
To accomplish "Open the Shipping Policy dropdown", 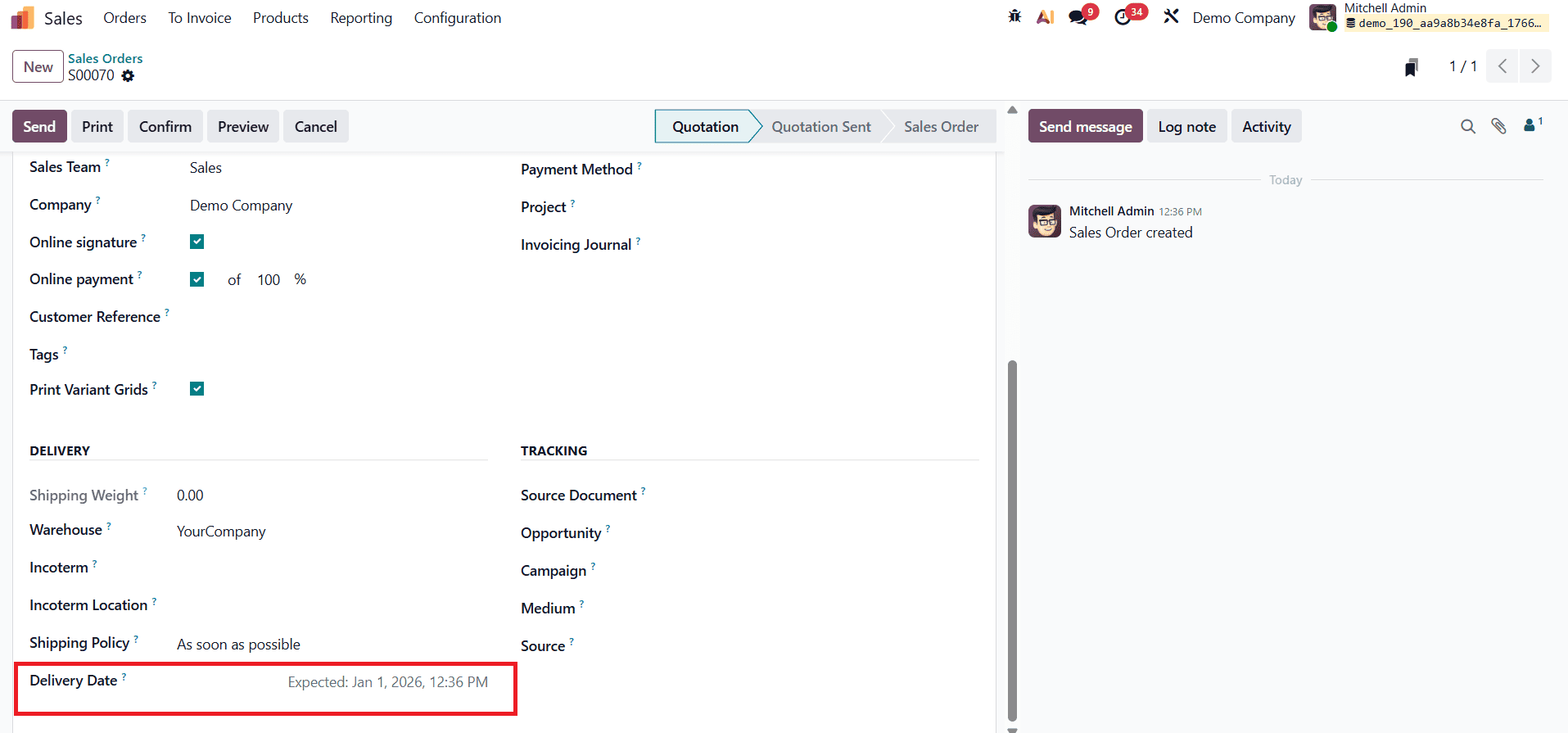I will click(x=332, y=645).
